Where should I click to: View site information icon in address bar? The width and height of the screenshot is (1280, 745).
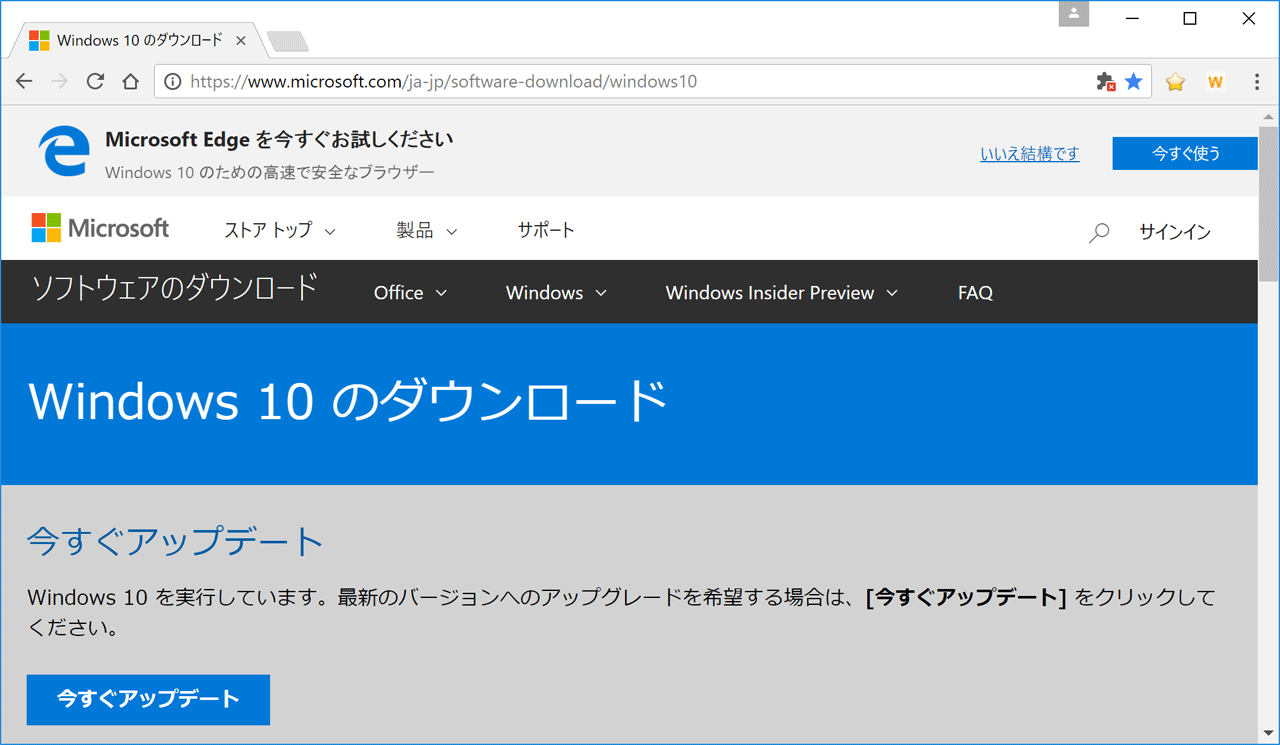click(x=172, y=82)
